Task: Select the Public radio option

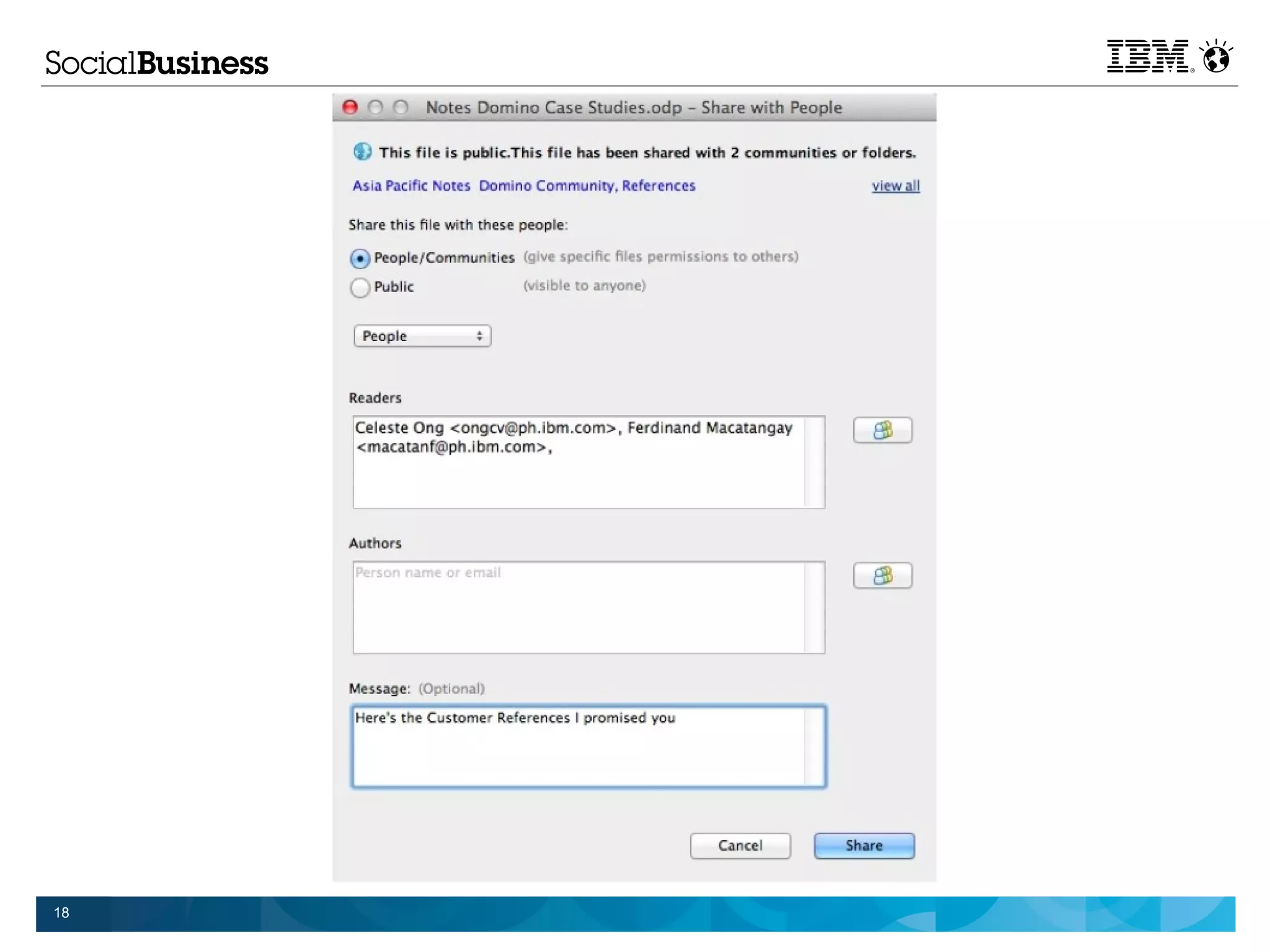Action: 360,287
